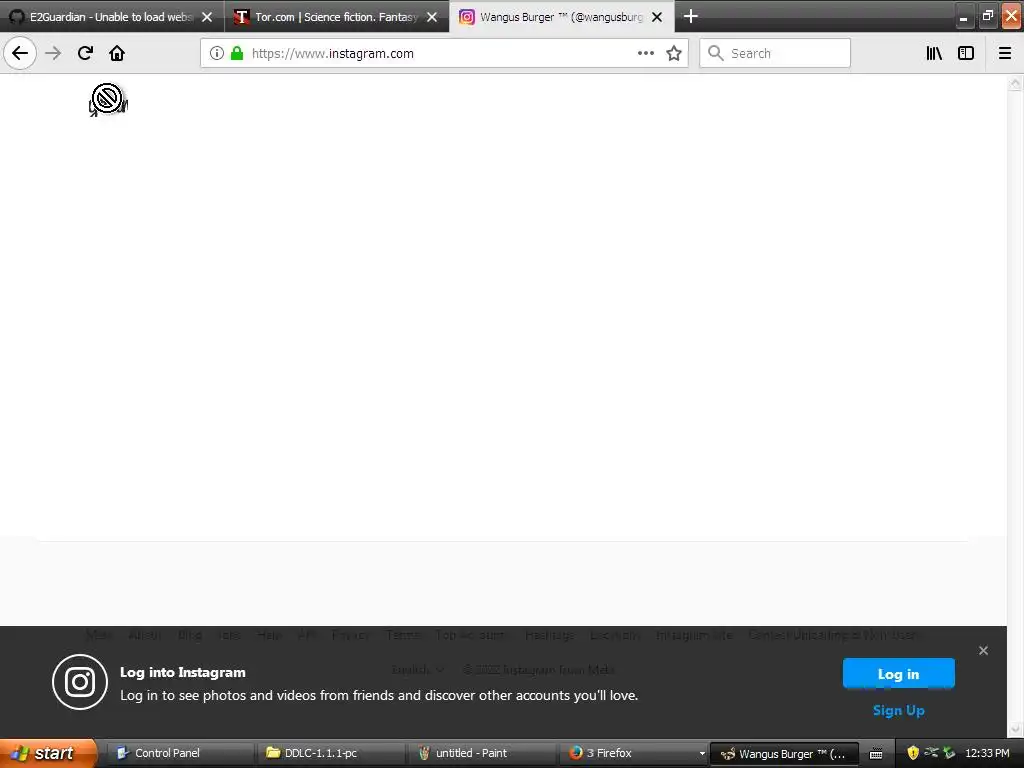Screen dimensions: 1024x768
Task: Open the yellow security shield tray icon
Action: pos(913,753)
